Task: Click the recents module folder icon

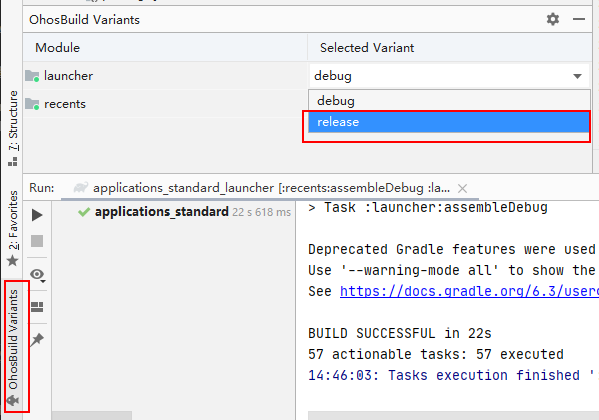Action: 32,104
